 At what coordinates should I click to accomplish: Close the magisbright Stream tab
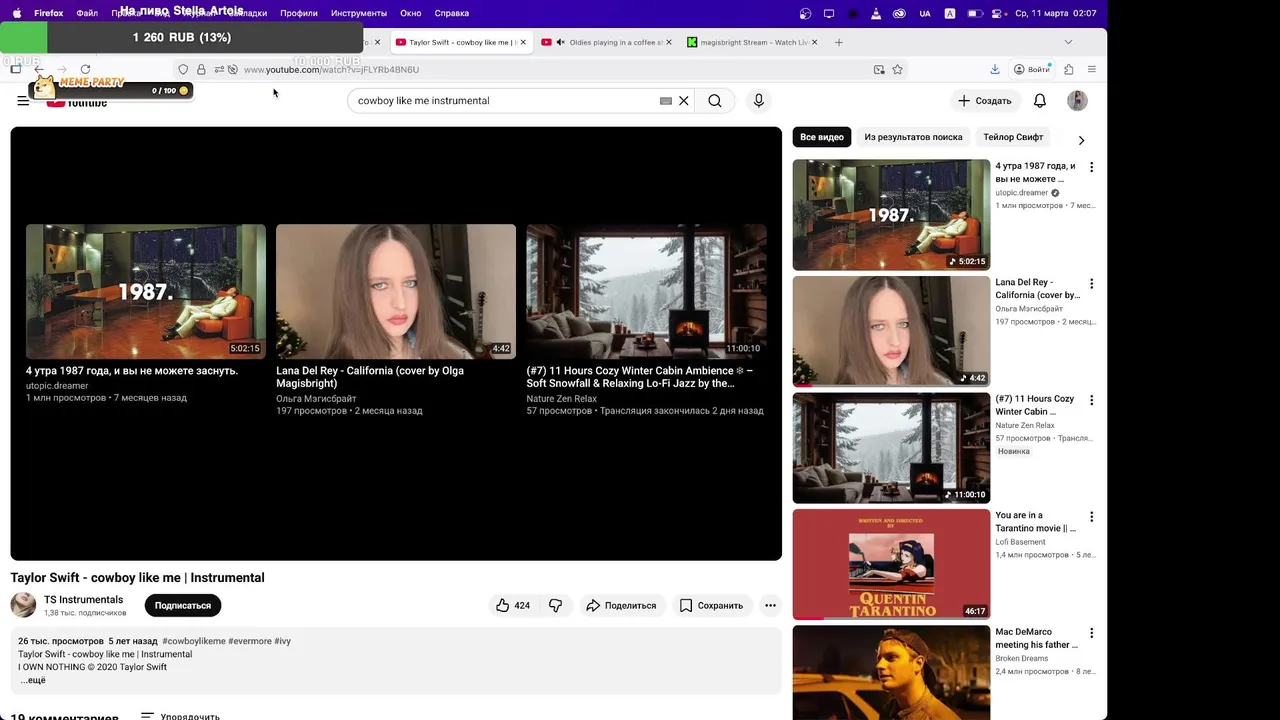815,42
